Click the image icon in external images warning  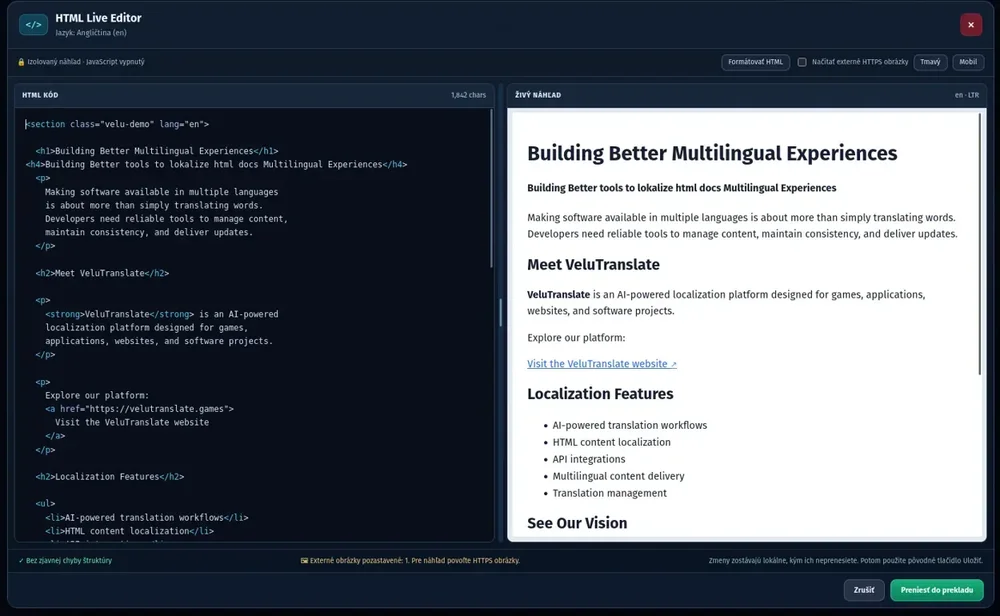(x=304, y=561)
